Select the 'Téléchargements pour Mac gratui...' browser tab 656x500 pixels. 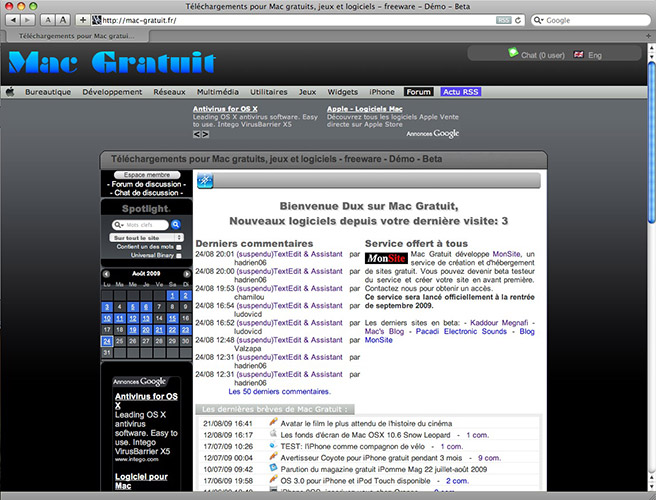click(x=77, y=36)
